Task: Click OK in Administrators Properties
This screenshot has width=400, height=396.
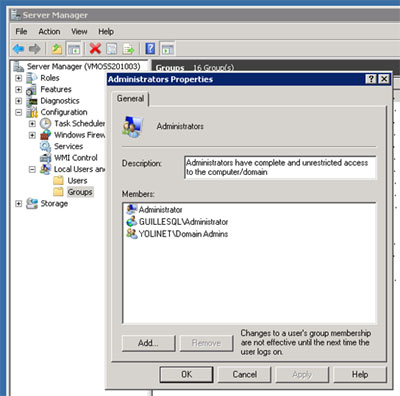Action: coord(186,374)
